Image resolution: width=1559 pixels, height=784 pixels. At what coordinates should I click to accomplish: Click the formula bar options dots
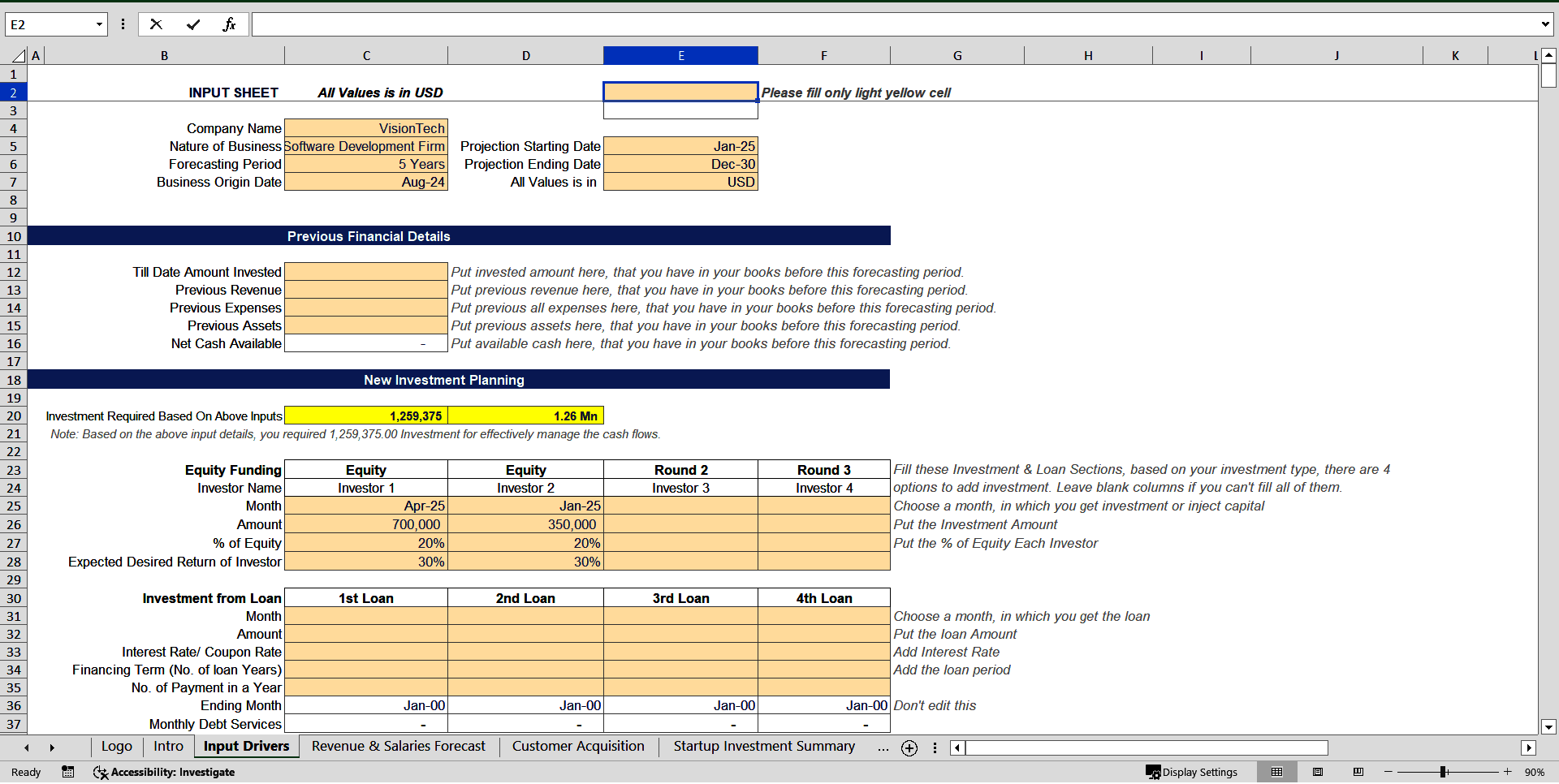pyautogui.click(x=123, y=24)
